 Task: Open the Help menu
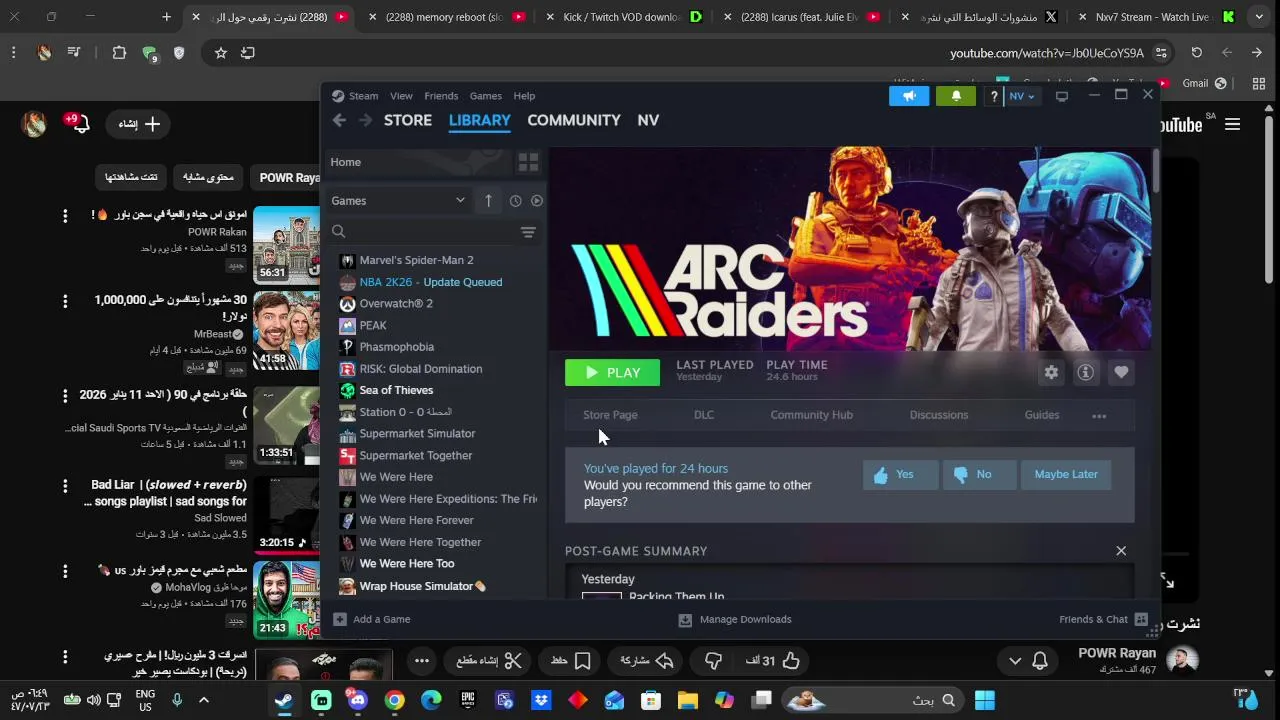tap(524, 96)
